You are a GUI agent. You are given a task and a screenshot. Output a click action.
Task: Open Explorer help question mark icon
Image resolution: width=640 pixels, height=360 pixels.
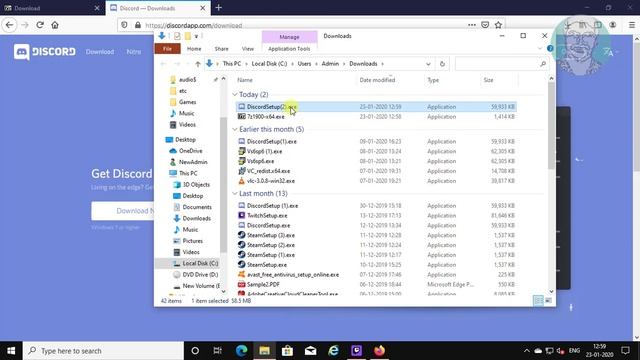tap(550, 49)
